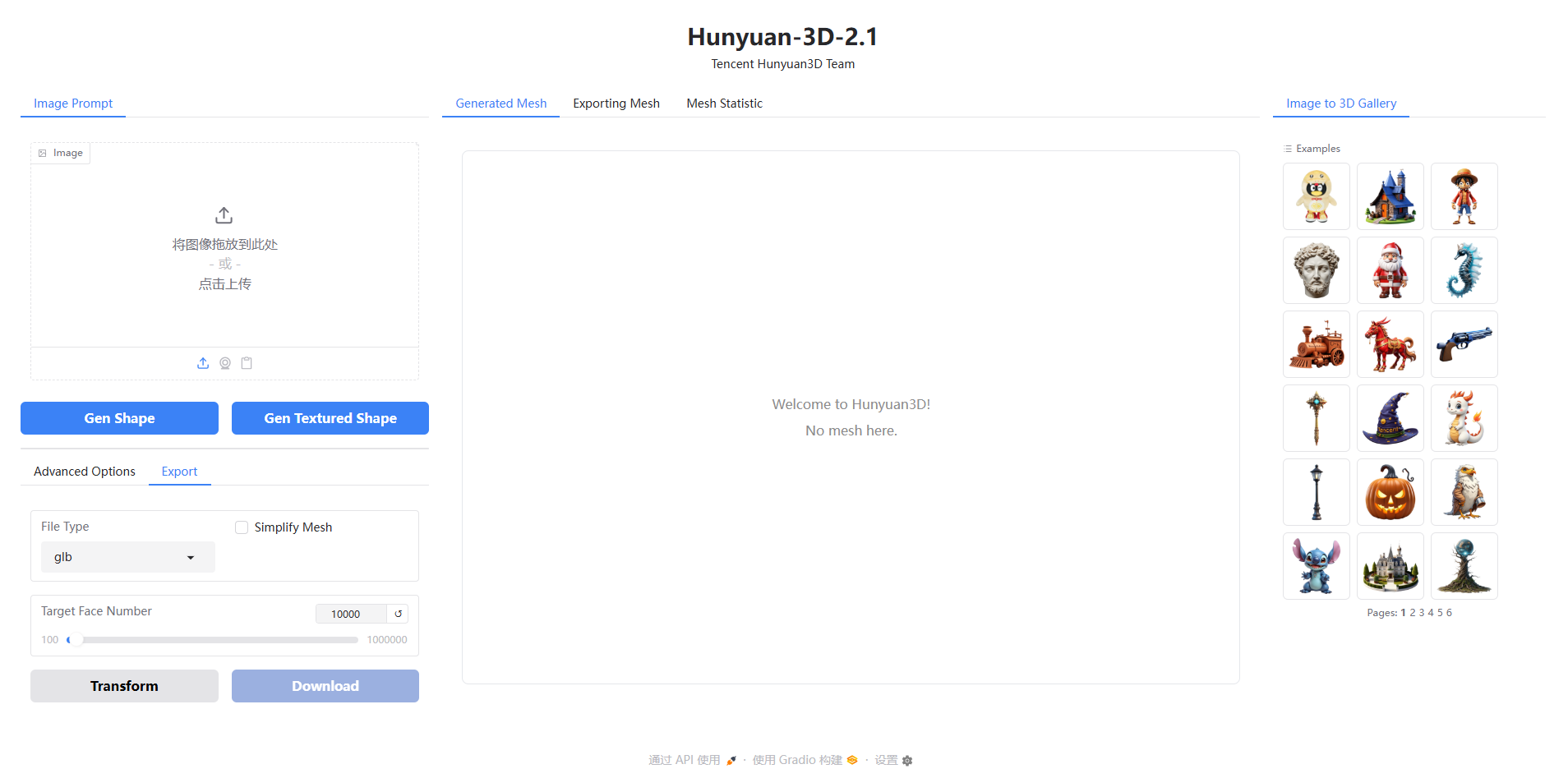Select the castle example

pyautogui.click(x=1390, y=566)
